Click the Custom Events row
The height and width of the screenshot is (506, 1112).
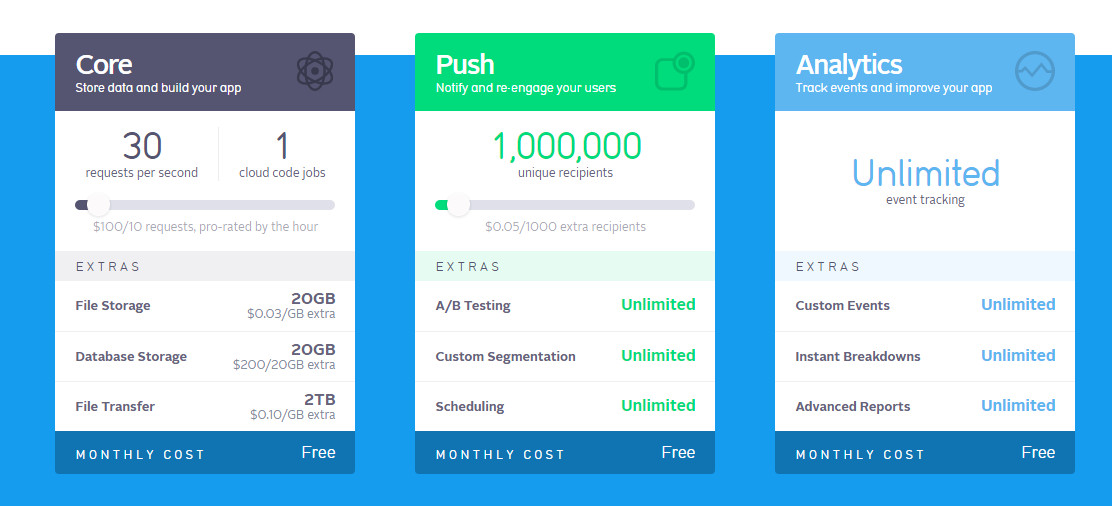(x=925, y=306)
